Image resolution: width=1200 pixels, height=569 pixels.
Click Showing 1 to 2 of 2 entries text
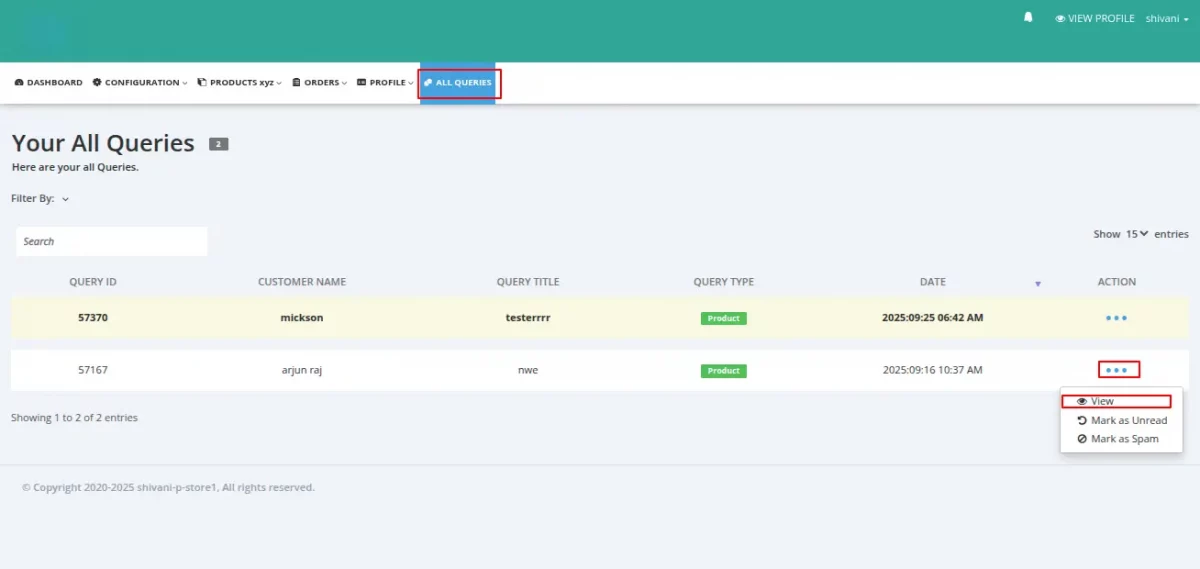click(x=75, y=417)
